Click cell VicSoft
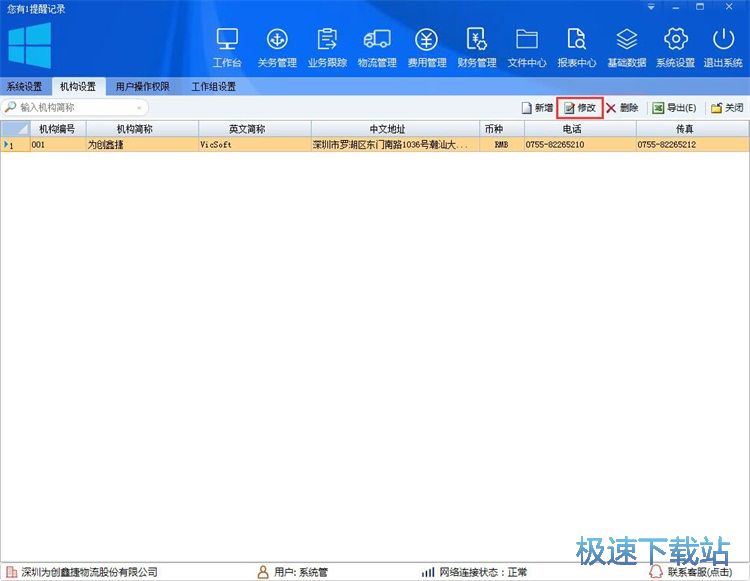750x581 pixels. (254, 144)
